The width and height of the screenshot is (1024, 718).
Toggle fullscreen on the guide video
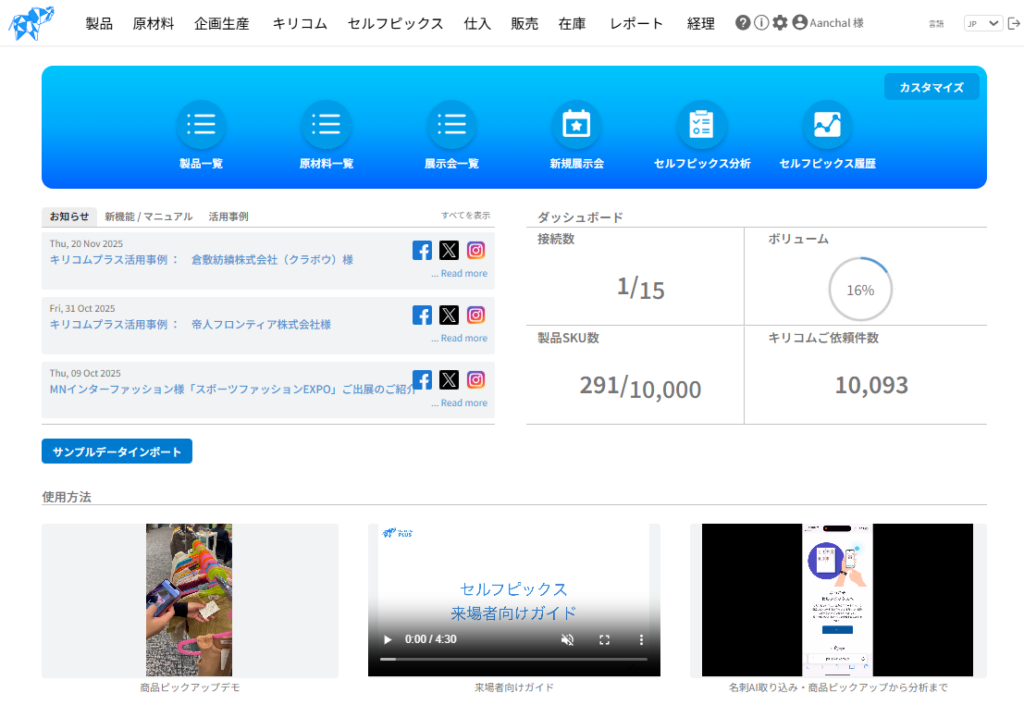pyautogui.click(x=604, y=639)
